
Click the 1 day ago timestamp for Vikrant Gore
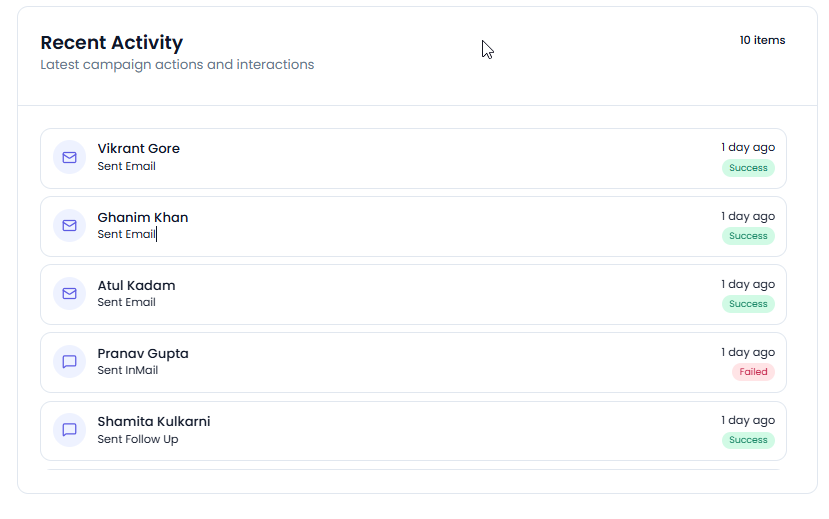pos(748,147)
